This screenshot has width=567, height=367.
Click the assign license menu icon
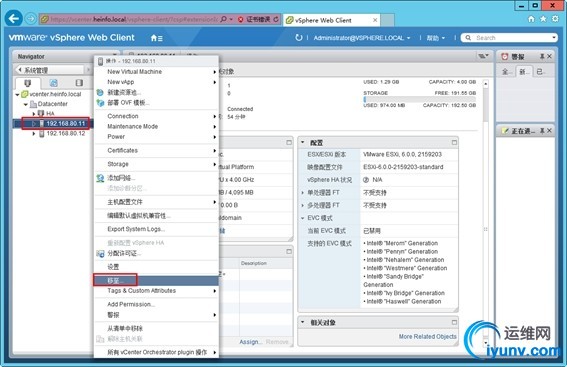point(100,253)
